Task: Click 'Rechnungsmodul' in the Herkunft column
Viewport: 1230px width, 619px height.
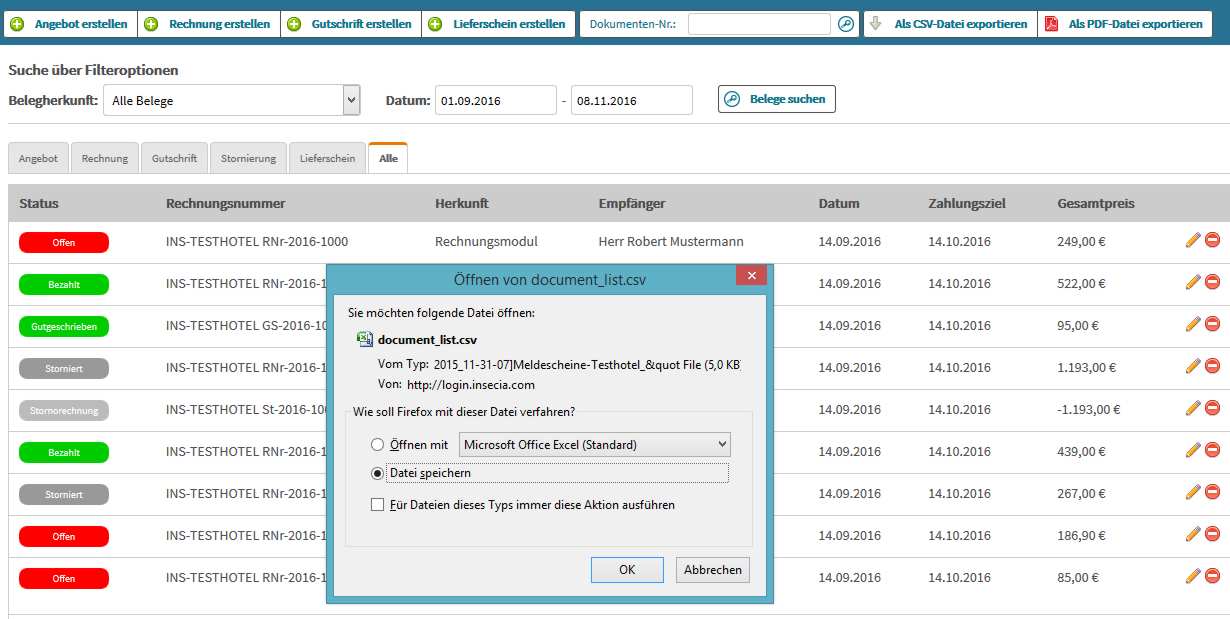Action: [486, 241]
